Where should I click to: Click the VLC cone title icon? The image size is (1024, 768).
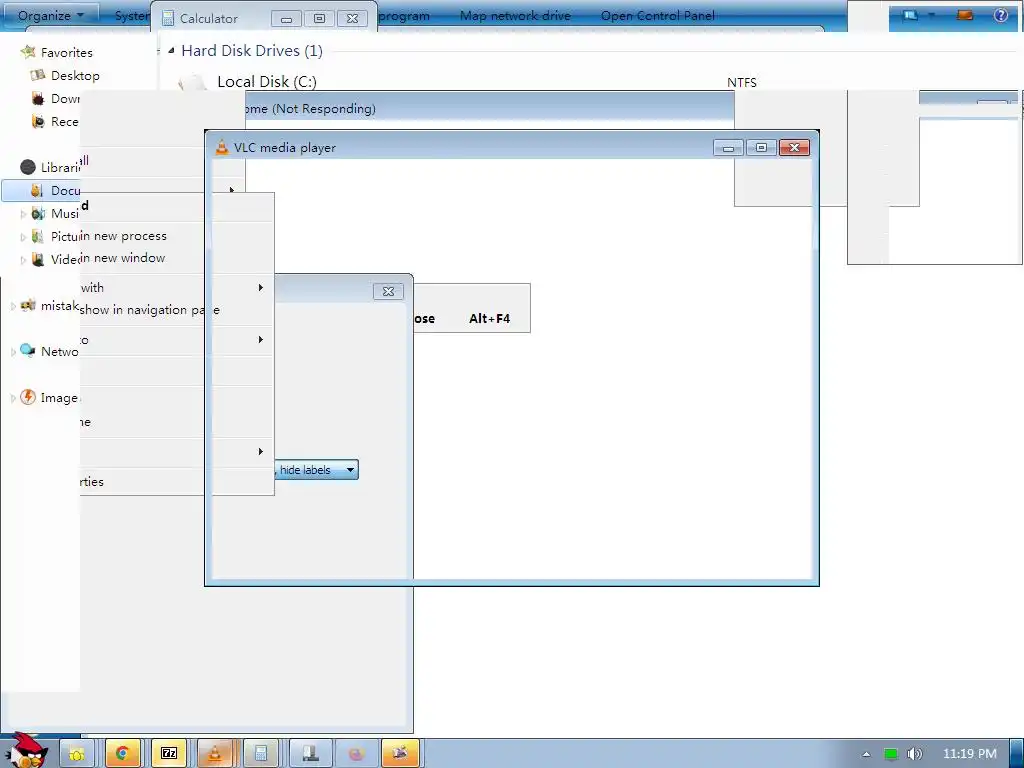pyautogui.click(x=222, y=148)
